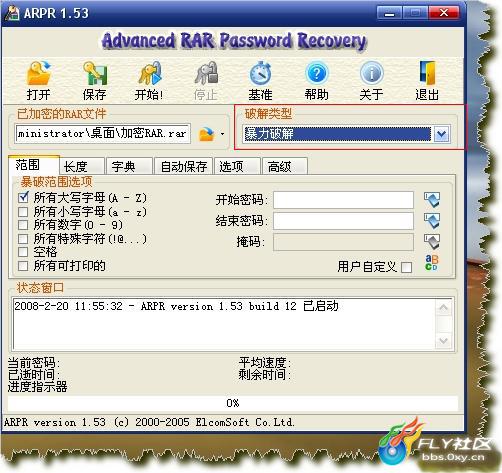The image size is (502, 473).
Task: Click the 结束密码 input field
Action: pos(343,221)
